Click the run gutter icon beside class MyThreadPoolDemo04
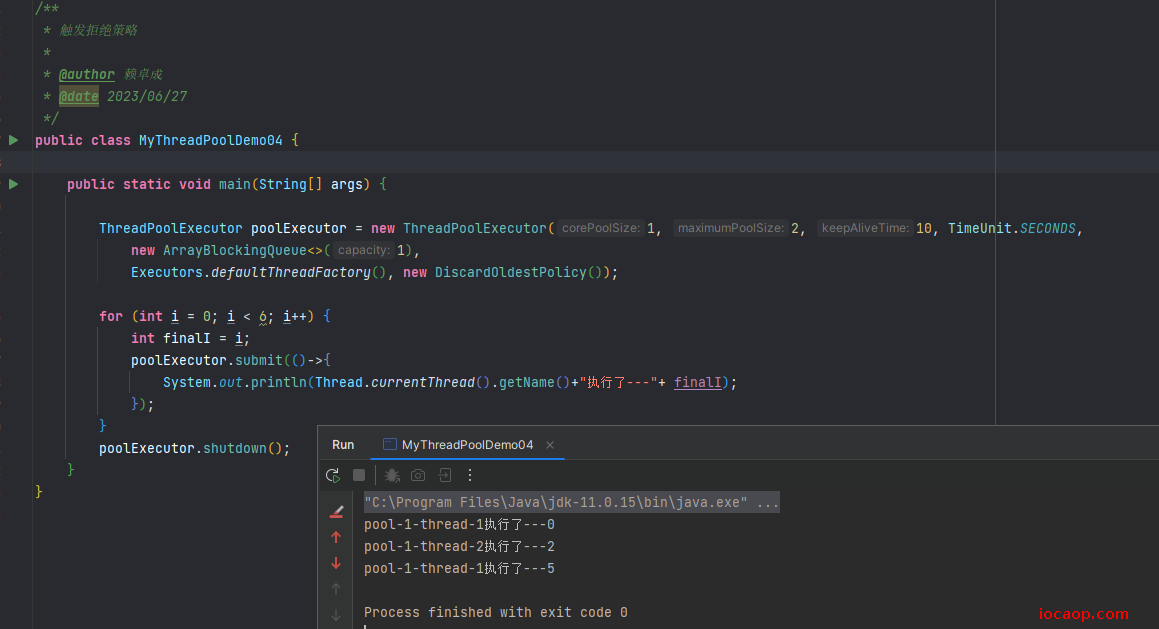 (x=13, y=140)
